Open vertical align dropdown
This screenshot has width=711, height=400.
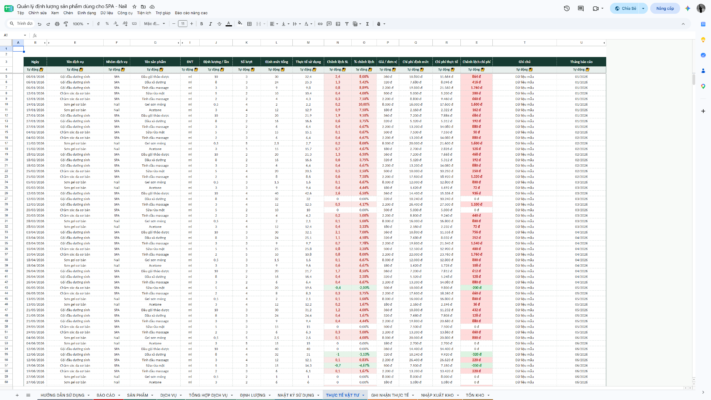(285, 24)
